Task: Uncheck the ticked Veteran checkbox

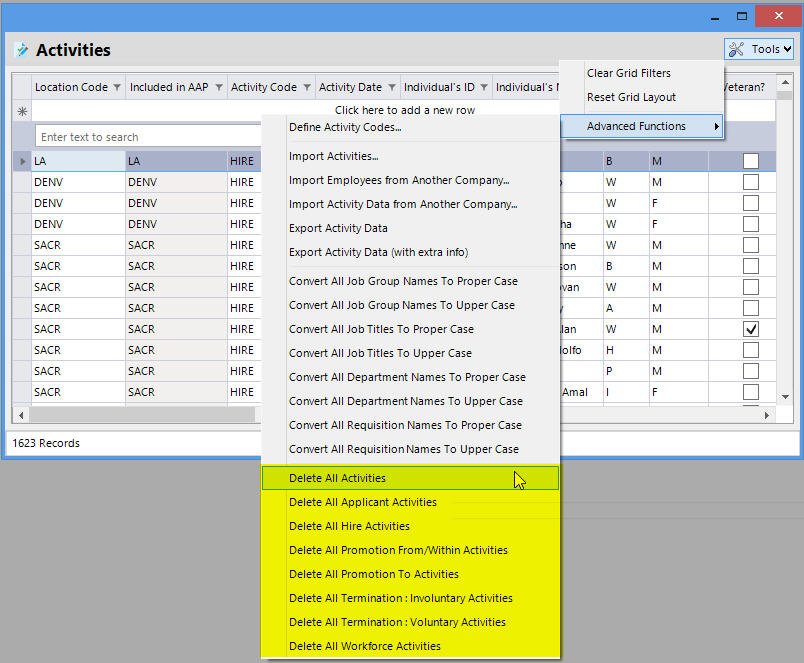Action: pos(751,329)
